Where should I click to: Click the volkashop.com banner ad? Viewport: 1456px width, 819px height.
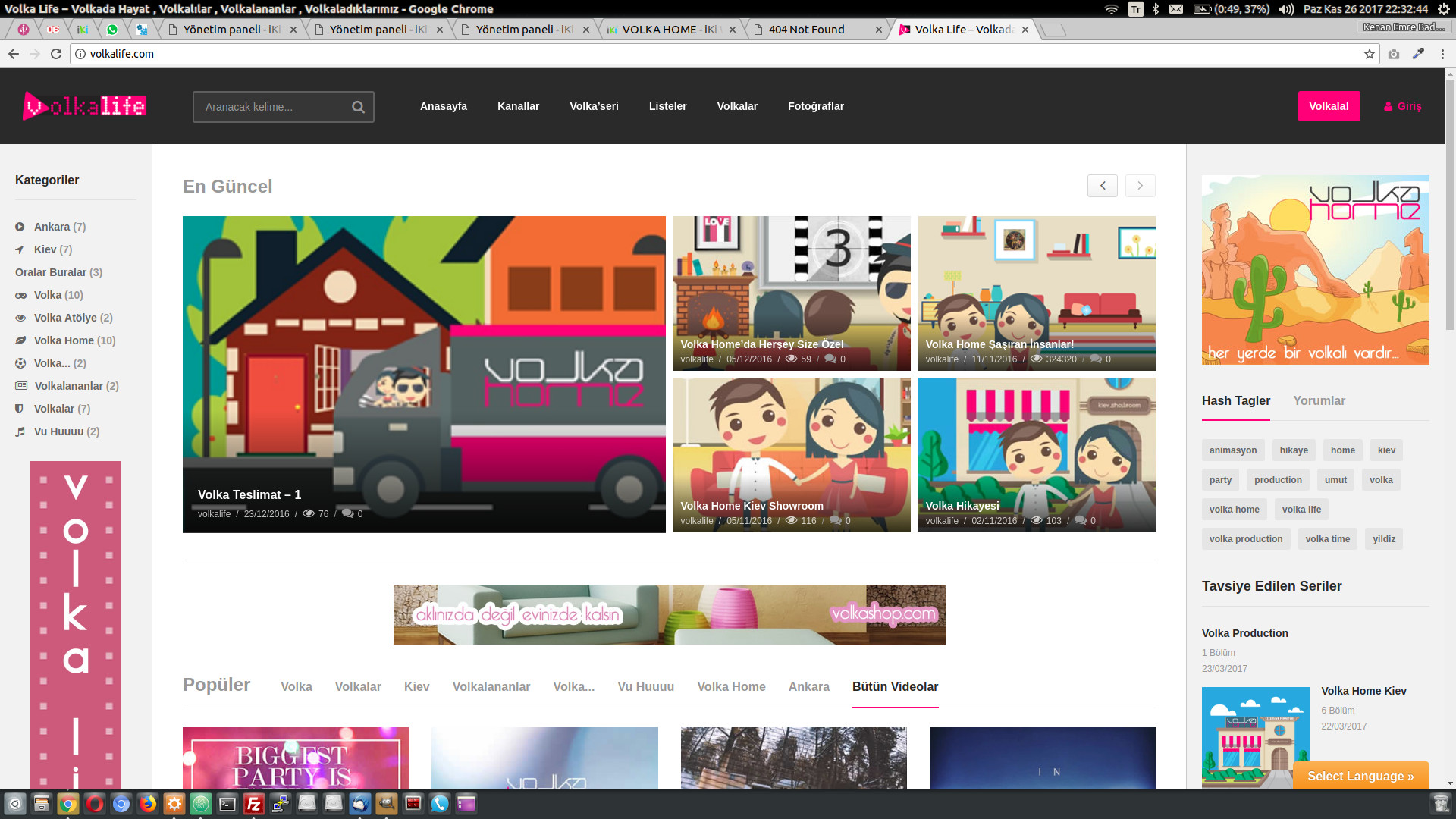point(669,614)
